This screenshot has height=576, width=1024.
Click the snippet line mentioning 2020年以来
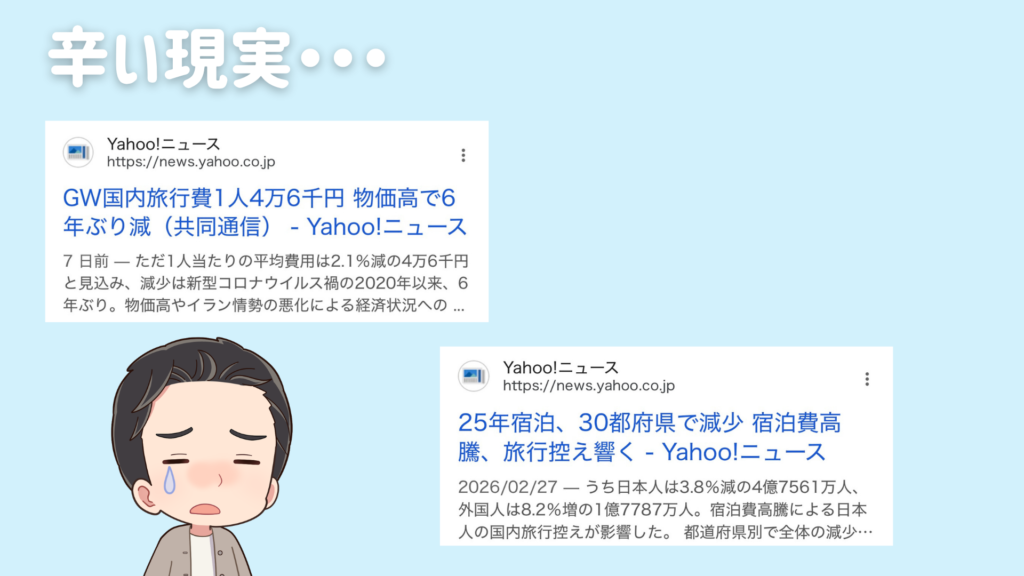pos(266,283)
